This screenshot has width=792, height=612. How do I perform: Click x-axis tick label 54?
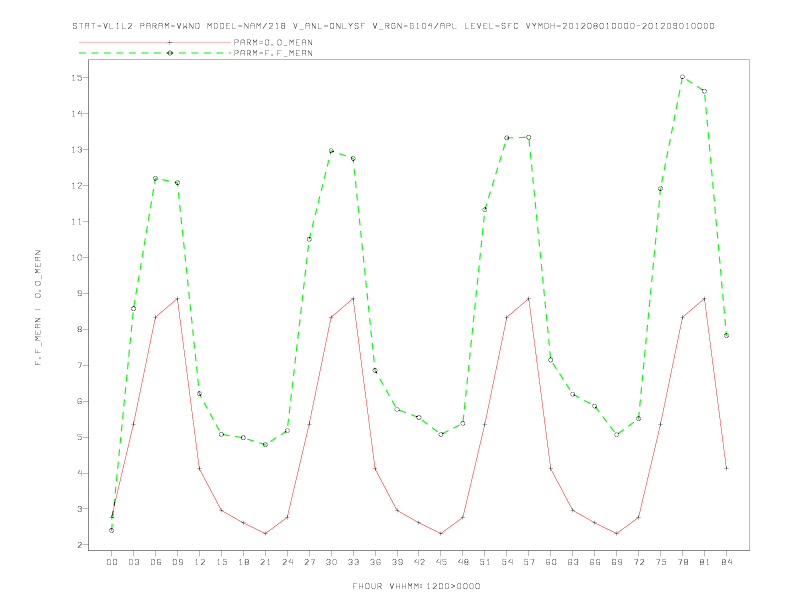[x=507, y=562]
